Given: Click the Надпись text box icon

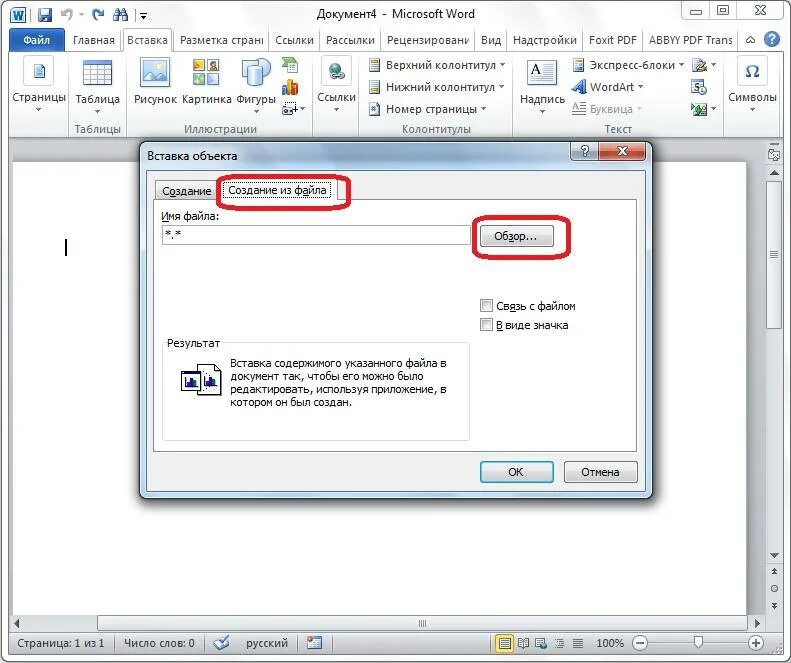Looking at the screenshot, I should point(542,73).
